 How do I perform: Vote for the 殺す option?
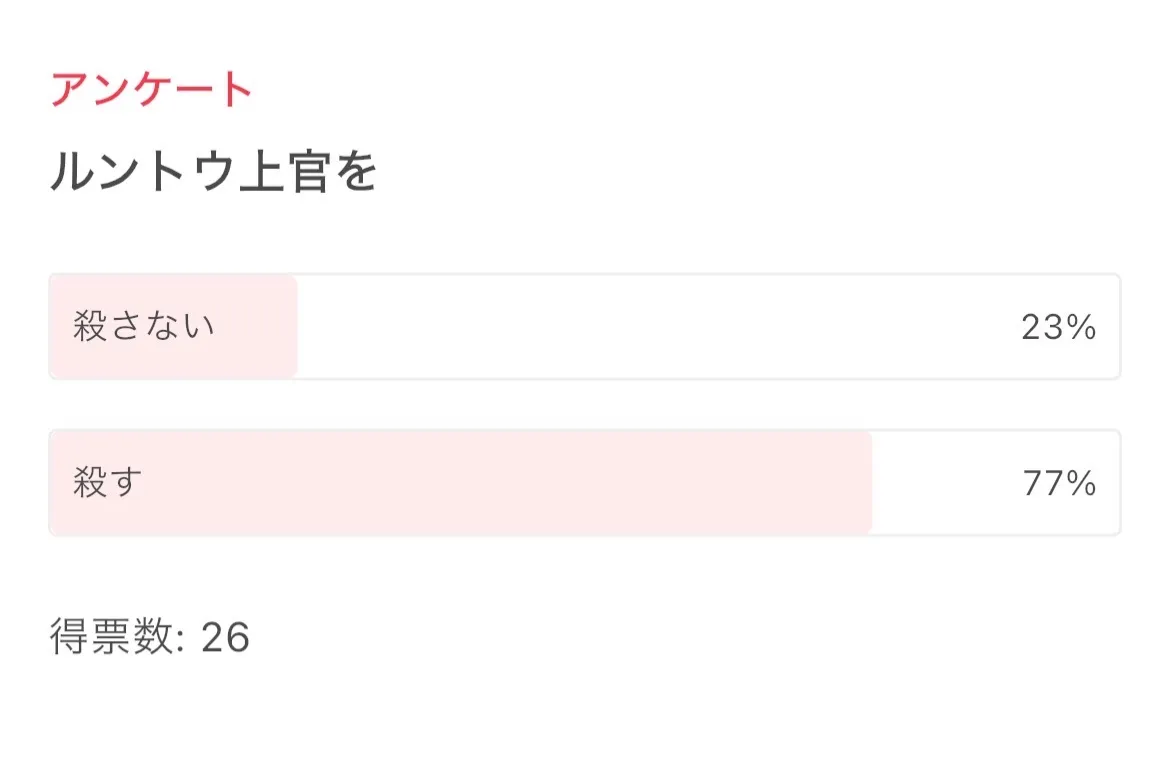coord(584,483)
